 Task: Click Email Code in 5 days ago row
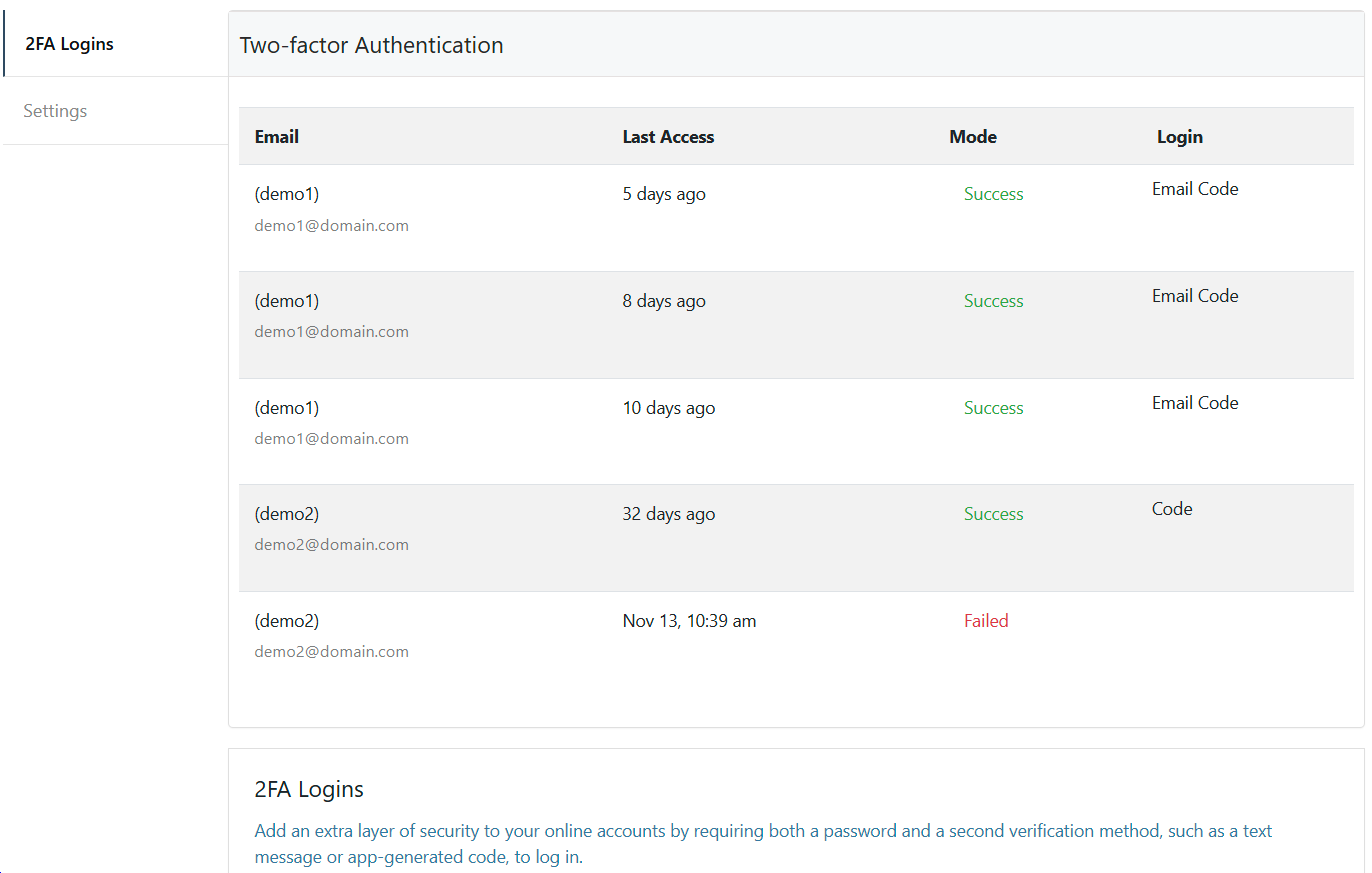[x=1195, y=189]
